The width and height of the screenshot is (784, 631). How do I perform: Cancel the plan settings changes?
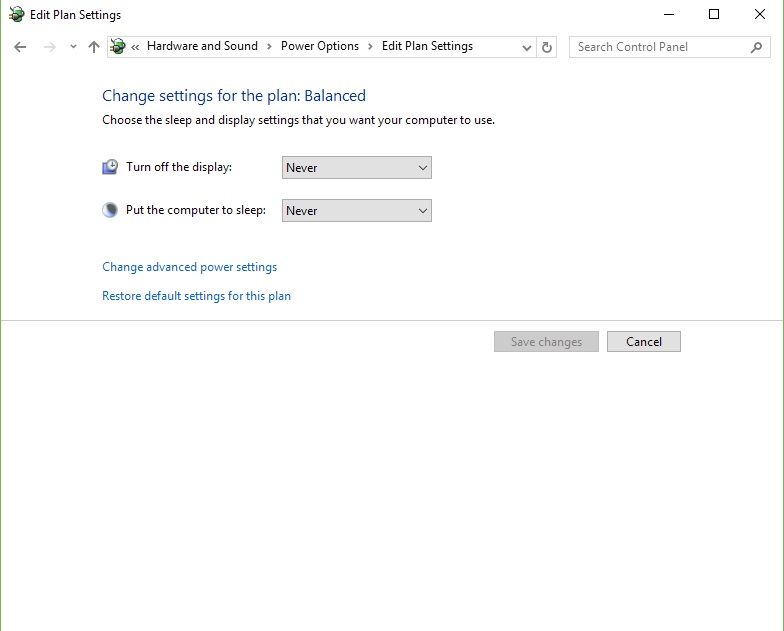(644, 342)
